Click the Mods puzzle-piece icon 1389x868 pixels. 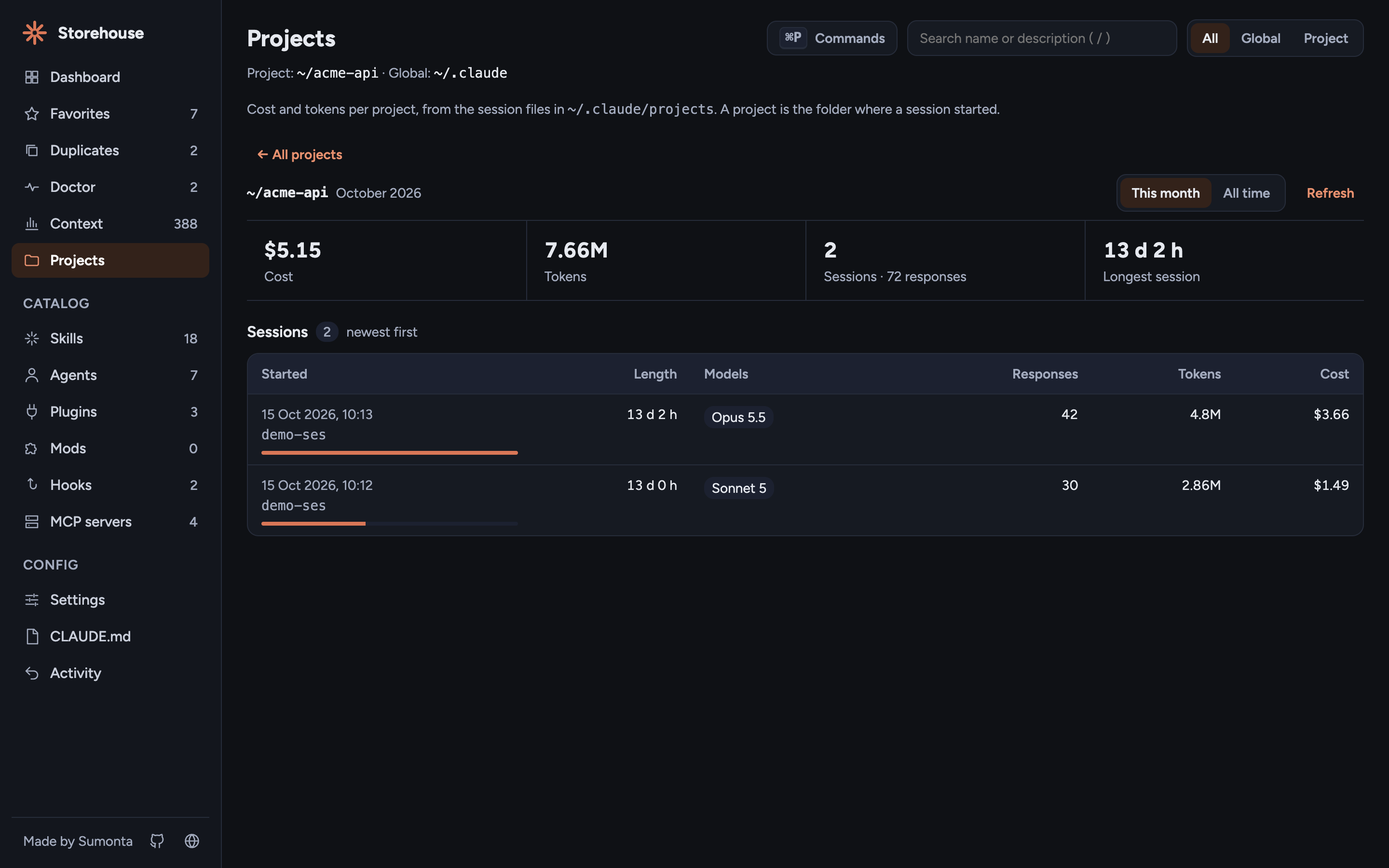(x=31, y=449)
